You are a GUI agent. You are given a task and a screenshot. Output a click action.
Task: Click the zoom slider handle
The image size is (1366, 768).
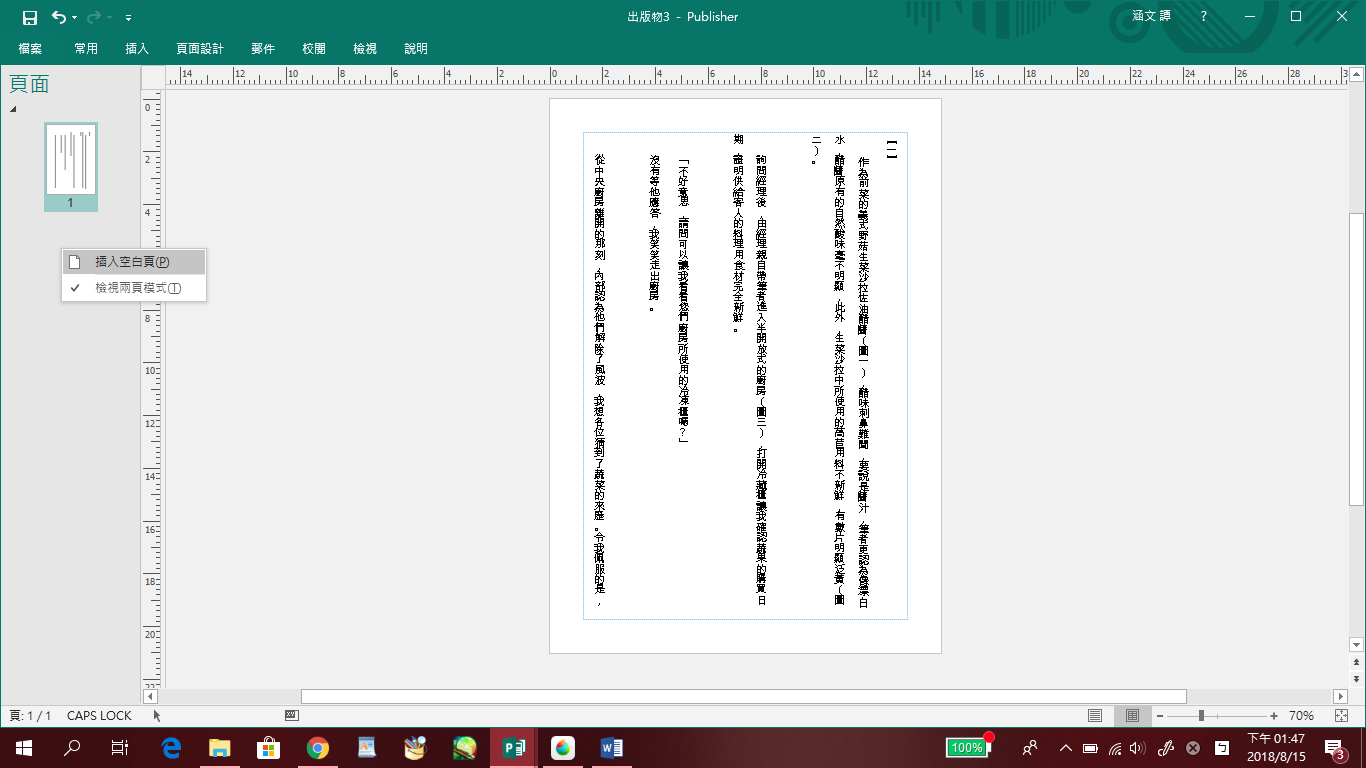tap(1201, 716)
